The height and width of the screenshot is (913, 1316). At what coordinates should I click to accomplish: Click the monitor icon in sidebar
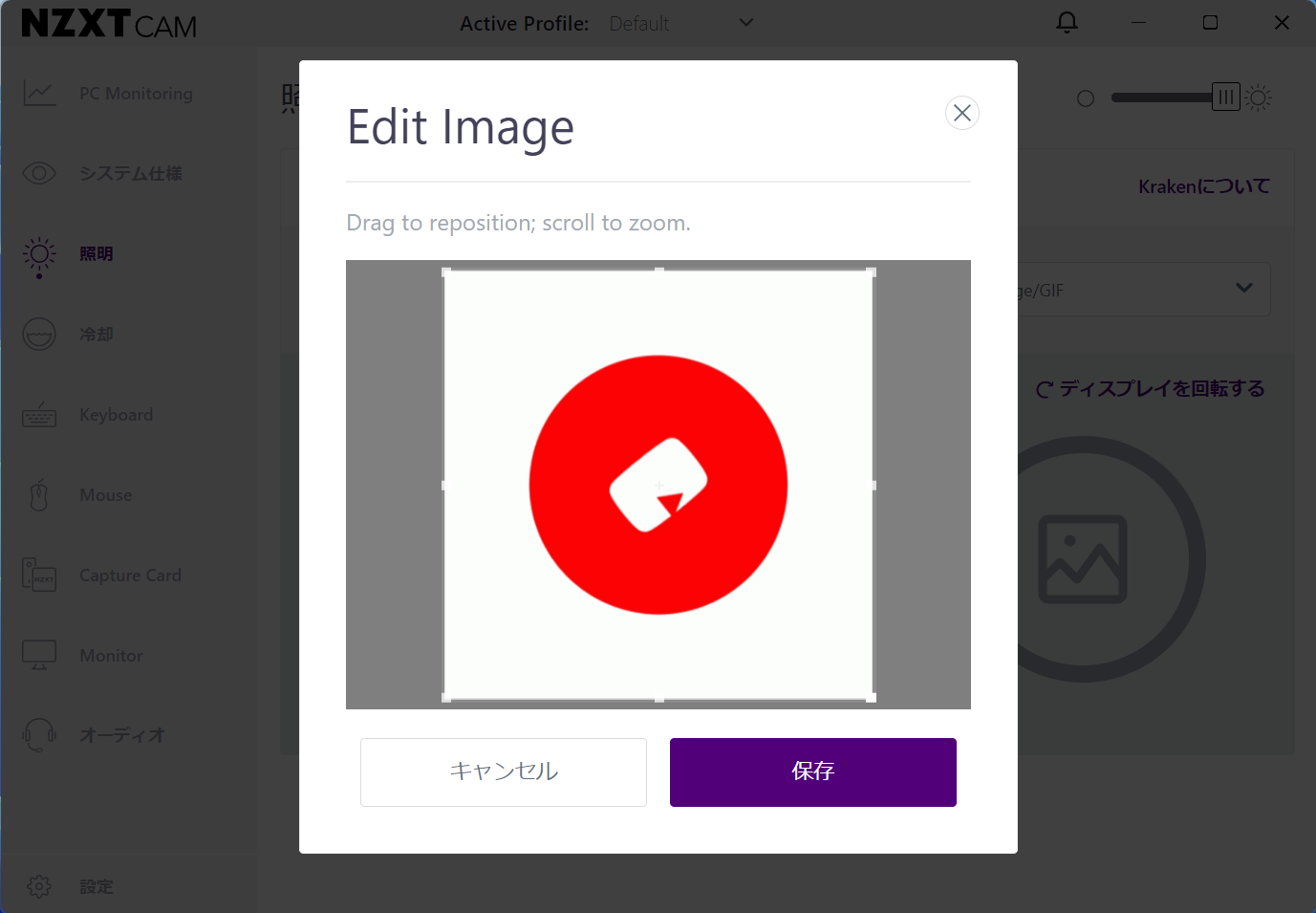click(39, 656)
